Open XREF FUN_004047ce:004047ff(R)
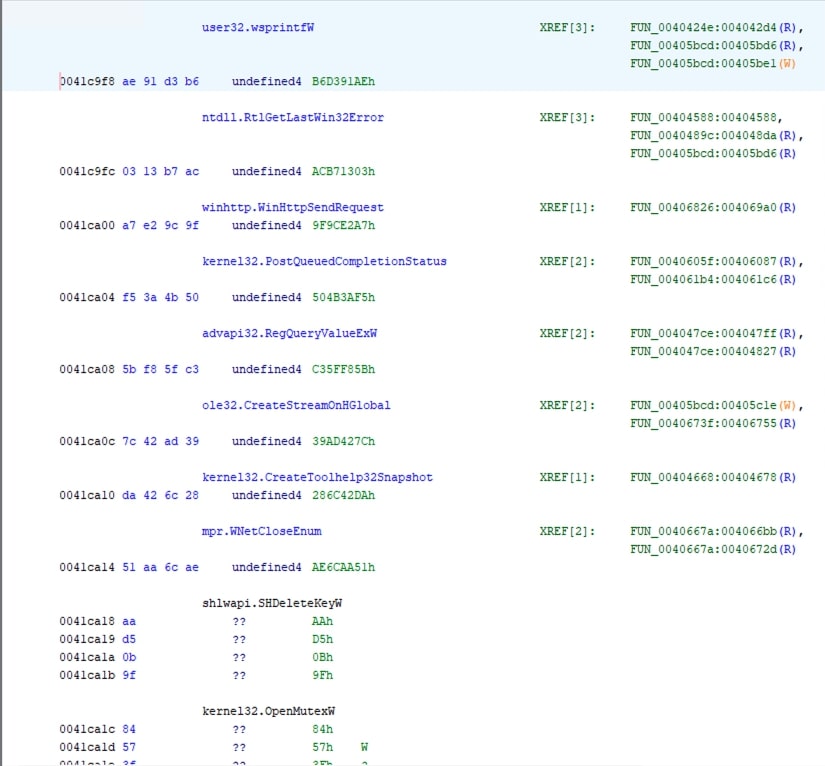Viewport: 825px width, 766px height. coord(713,334)
